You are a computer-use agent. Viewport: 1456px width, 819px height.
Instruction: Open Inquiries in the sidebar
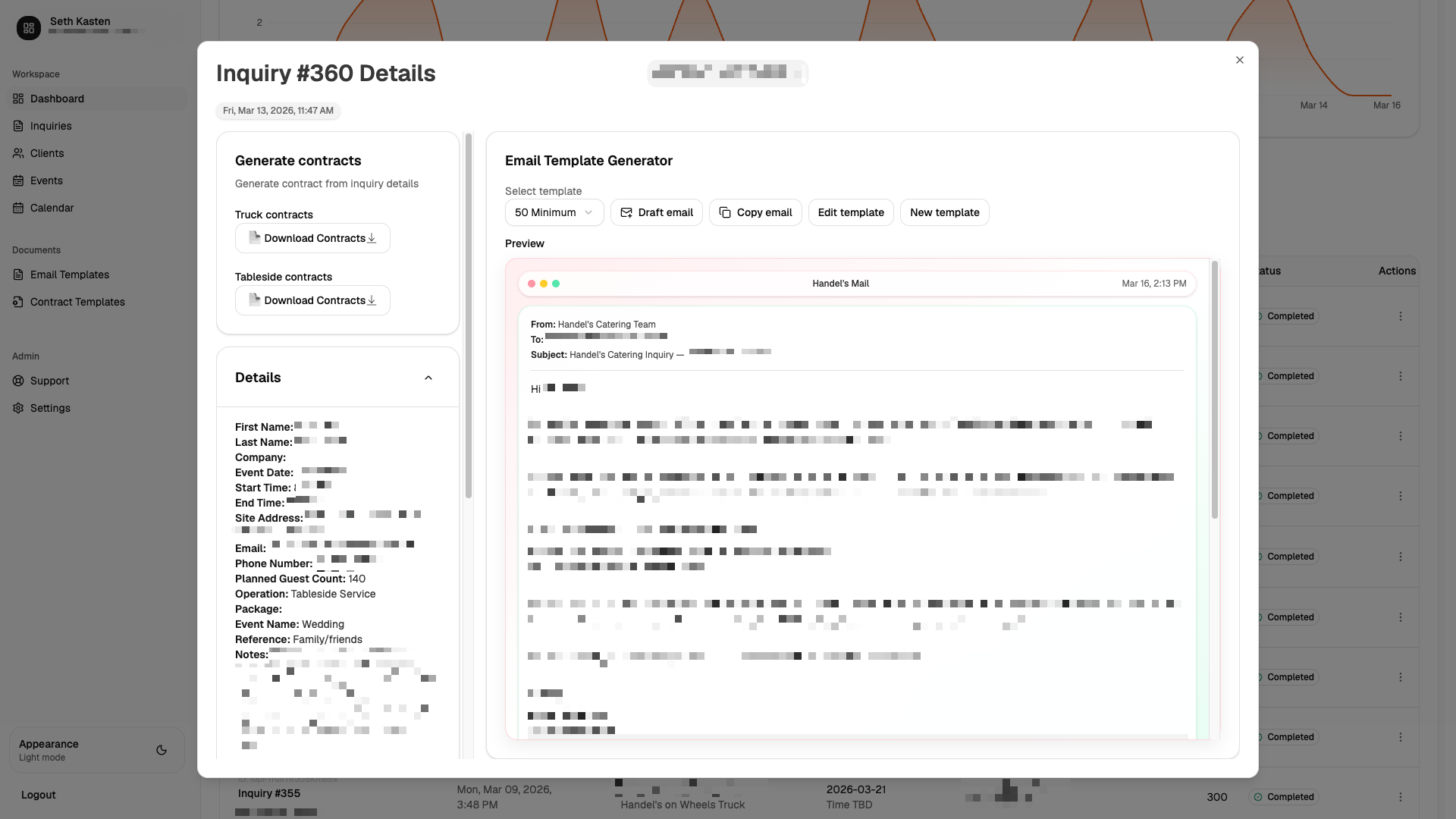pos(51,126)
